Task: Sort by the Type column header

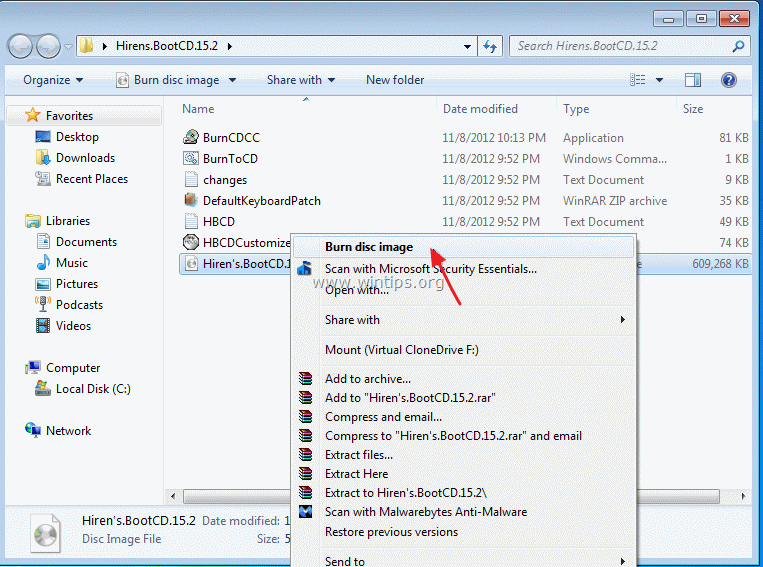Action: pyautogui.click(x=576, y=109)
